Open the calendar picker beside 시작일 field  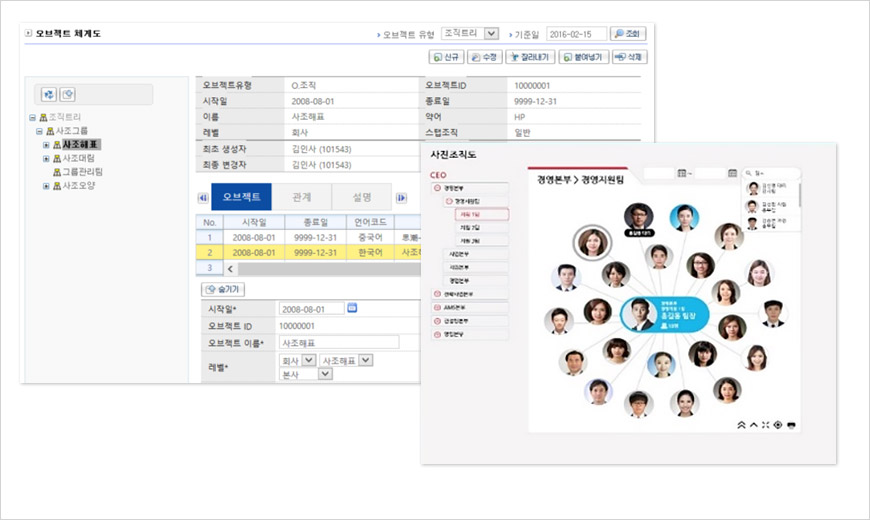pyautogui.click(x=352, y=308)
